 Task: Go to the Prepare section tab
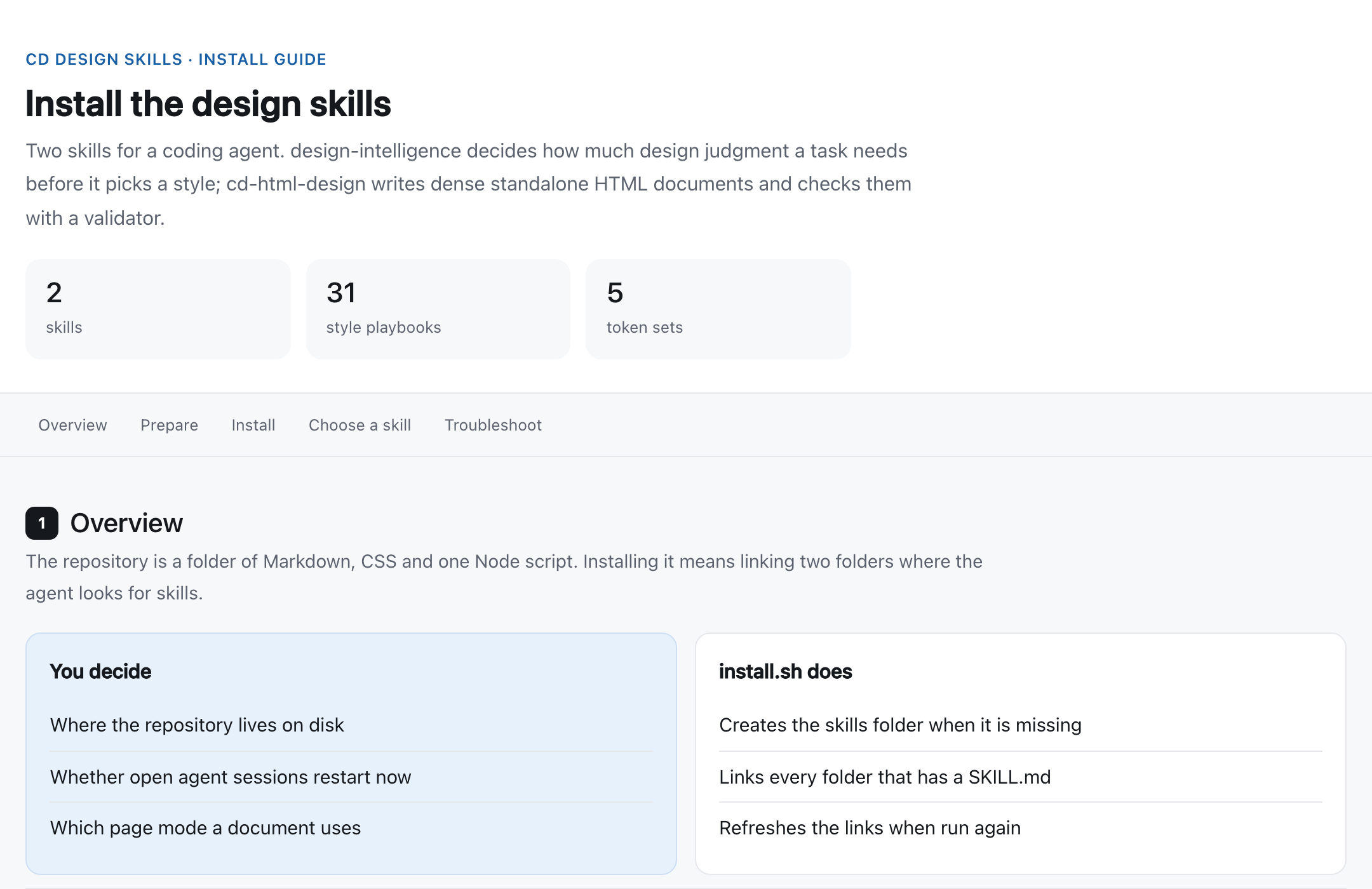click(169, 425)
